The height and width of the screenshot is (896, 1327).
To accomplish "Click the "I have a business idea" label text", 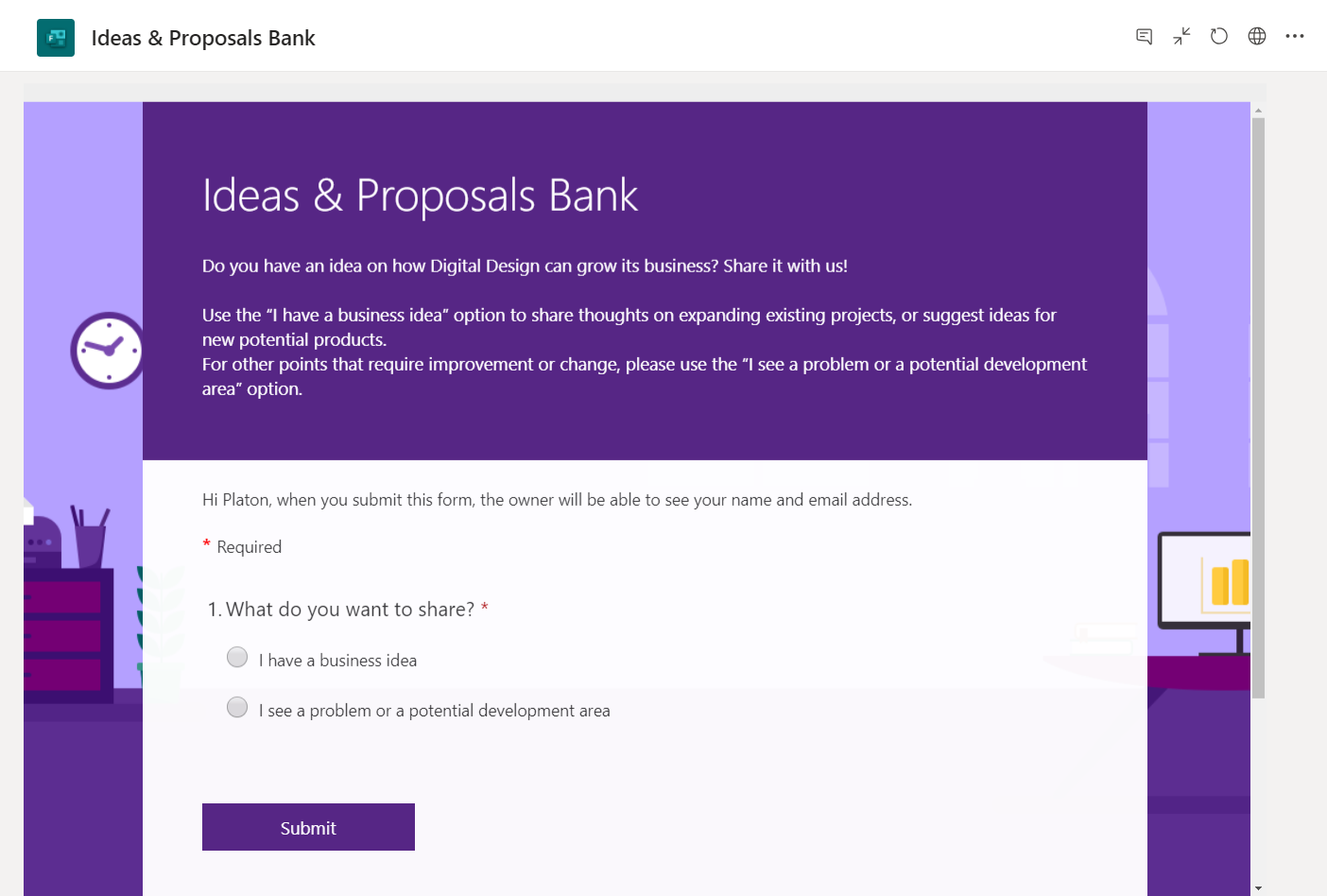I will click(x=337, y=661).
